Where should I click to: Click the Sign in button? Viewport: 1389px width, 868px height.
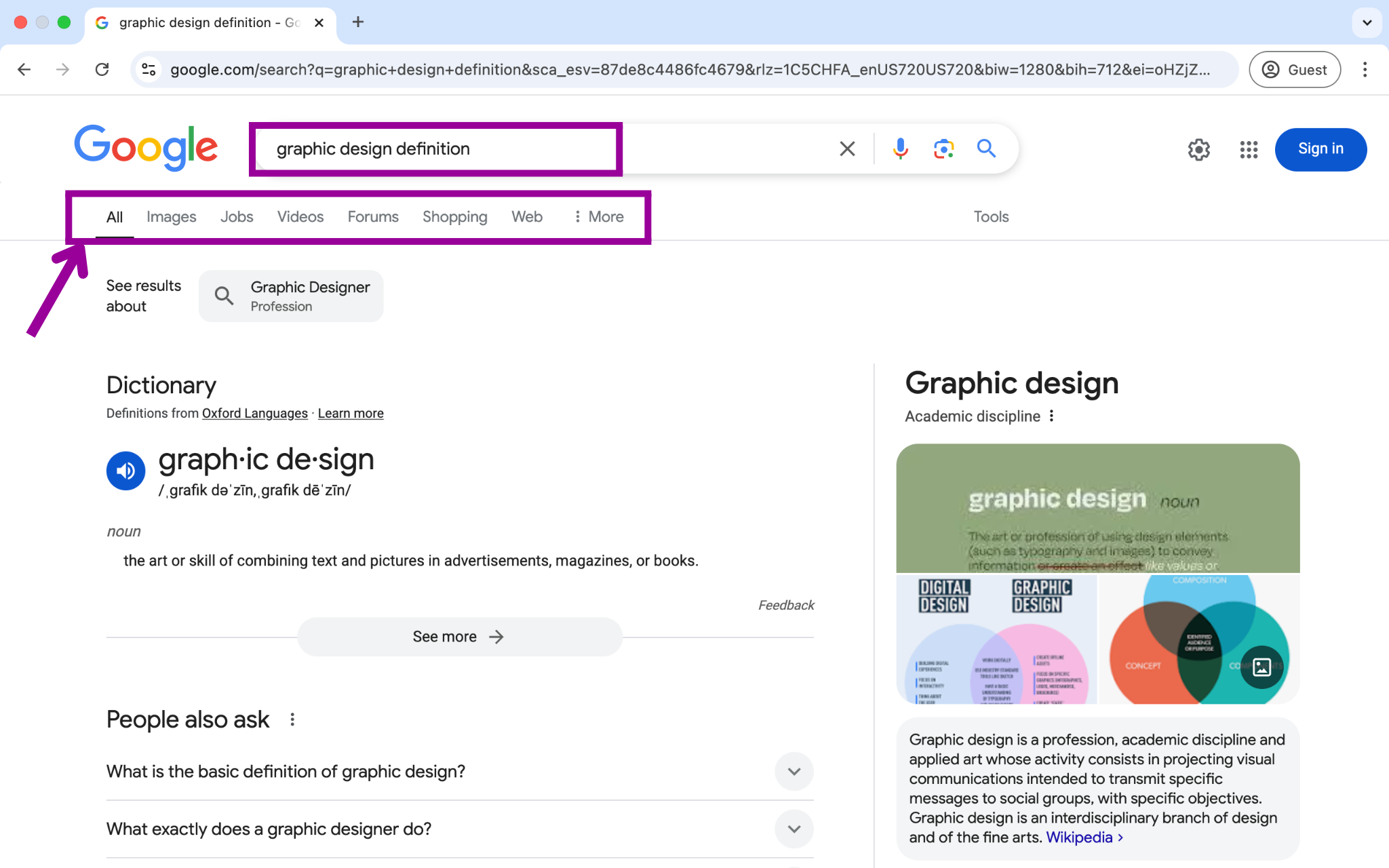point(1320,149)
